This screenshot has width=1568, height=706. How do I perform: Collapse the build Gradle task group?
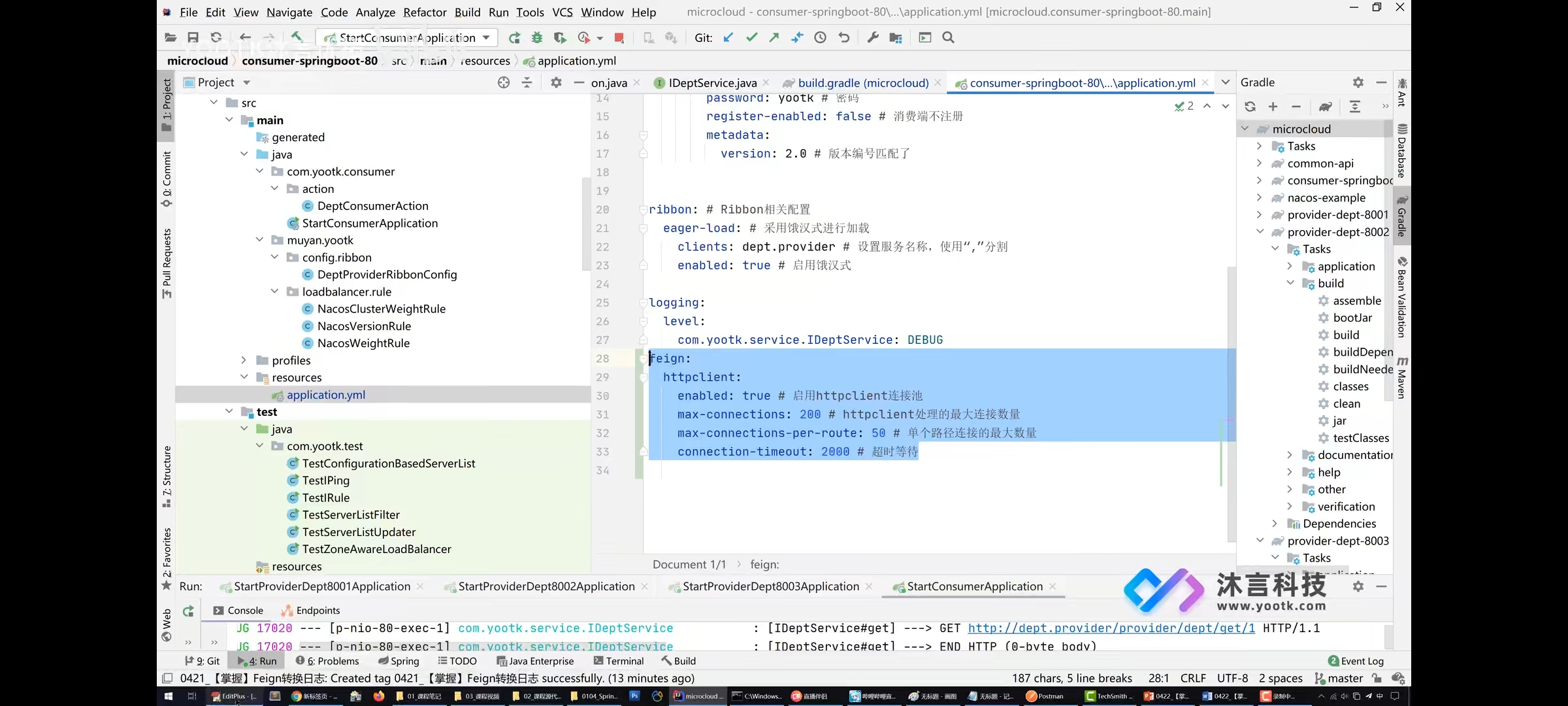(x=1290, y=283)
